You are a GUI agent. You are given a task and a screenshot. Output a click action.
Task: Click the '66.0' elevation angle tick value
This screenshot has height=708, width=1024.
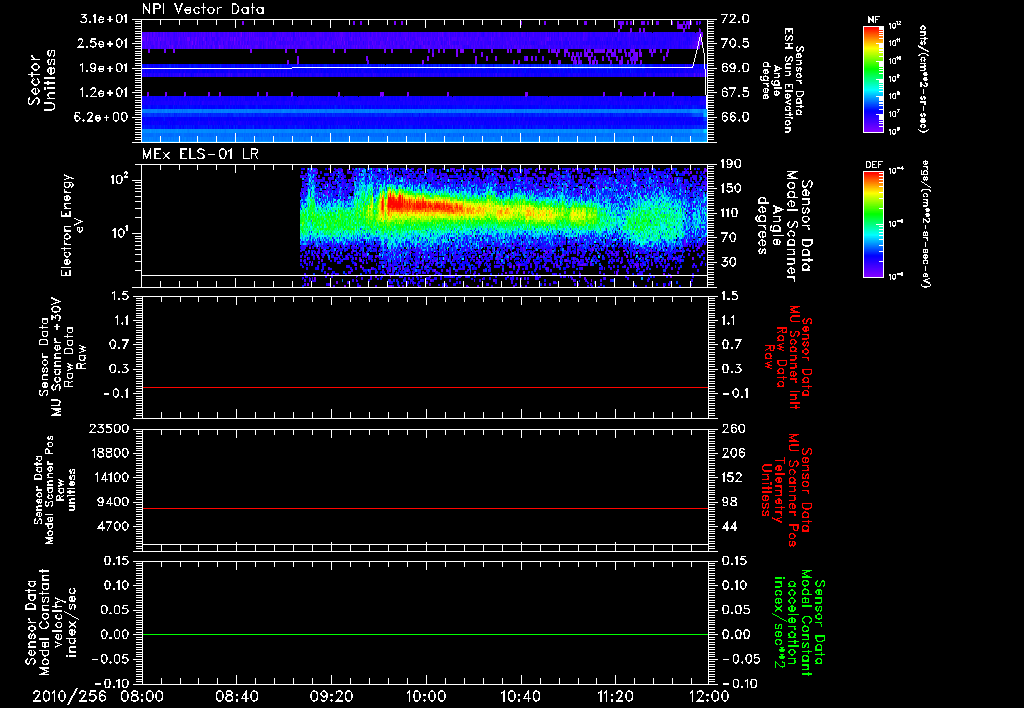(735, 117)
